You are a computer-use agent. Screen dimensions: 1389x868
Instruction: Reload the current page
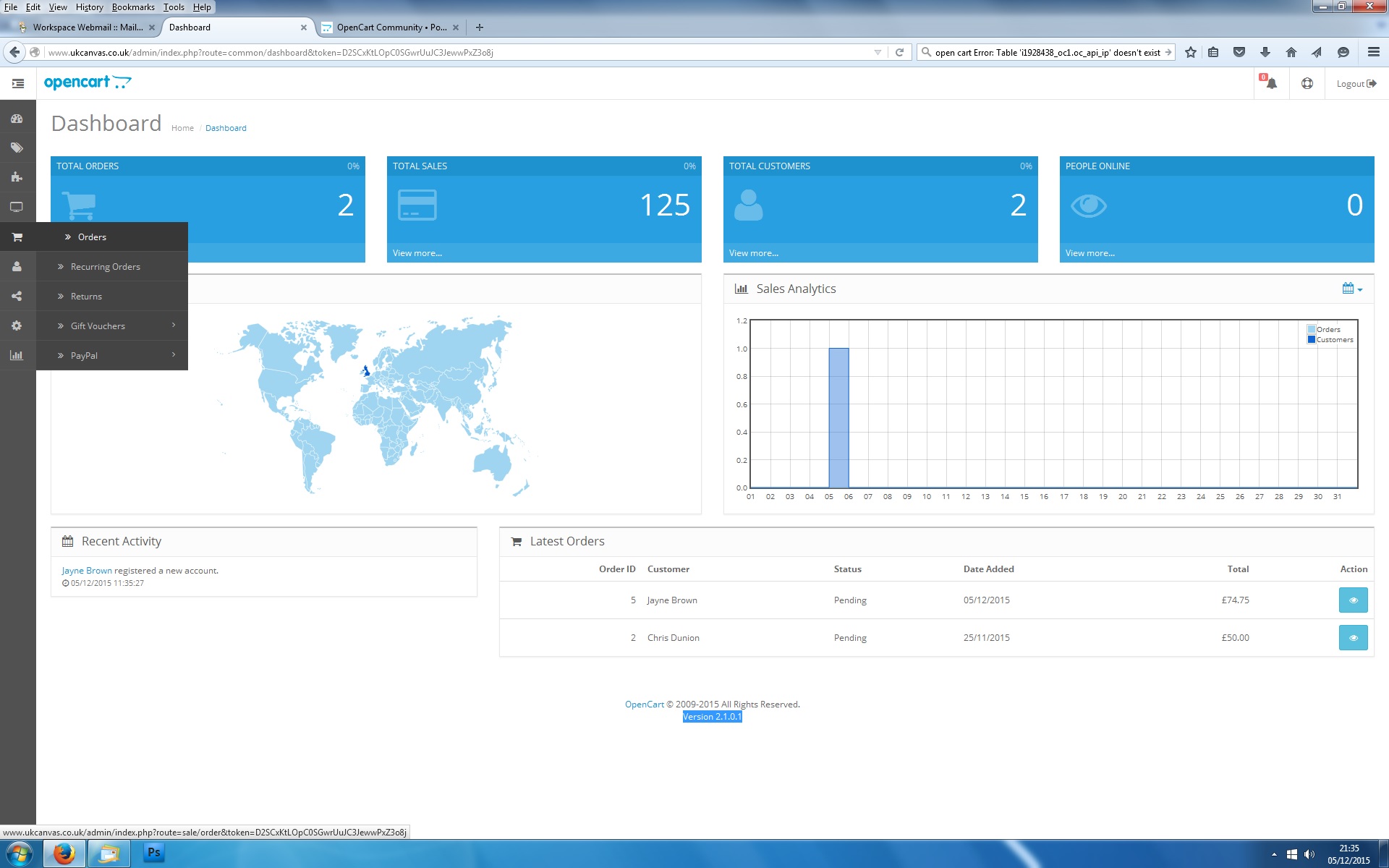pos(899,52)
